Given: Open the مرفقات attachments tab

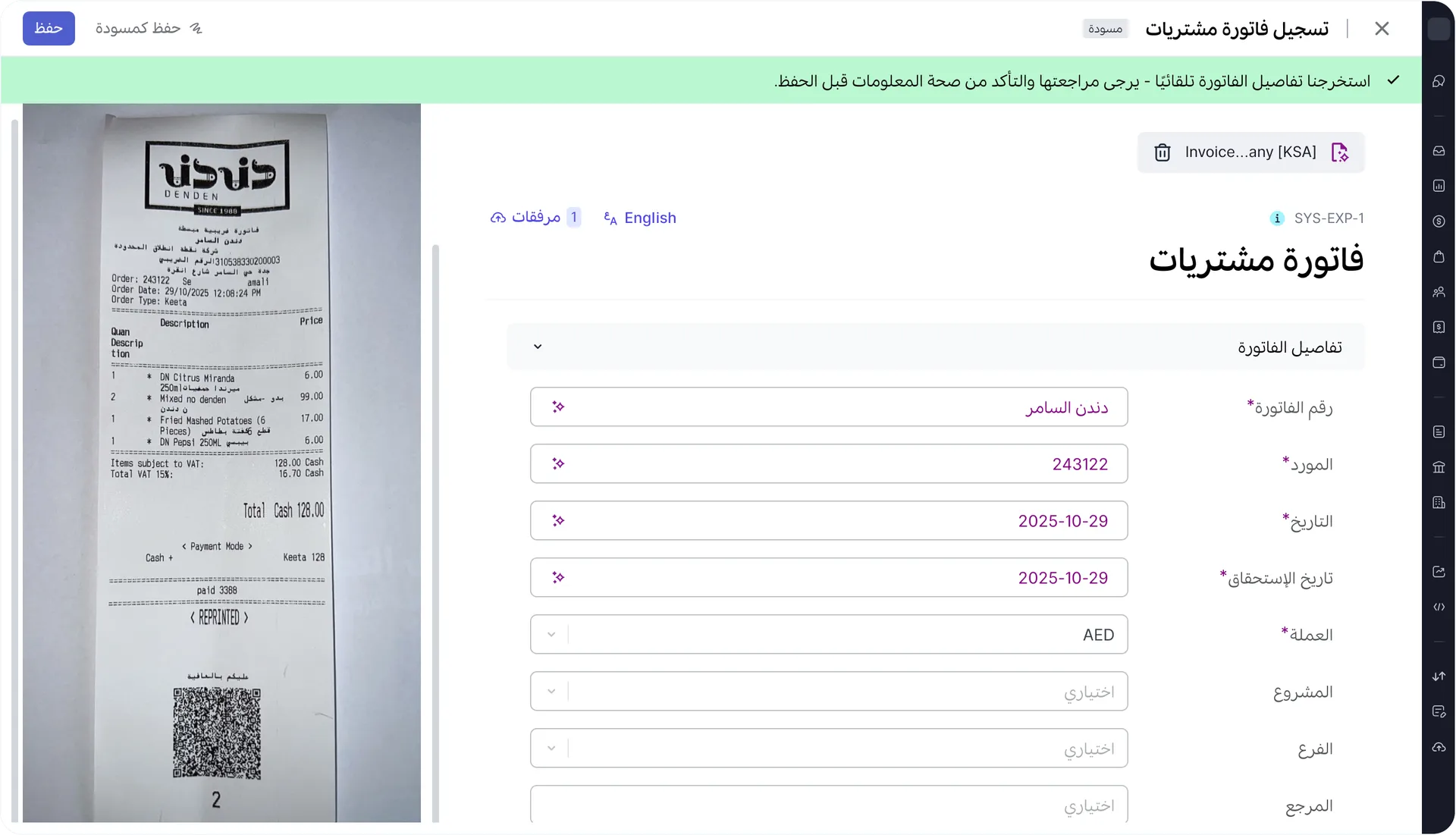Looking at the screenshot, I should pos(535,218).
